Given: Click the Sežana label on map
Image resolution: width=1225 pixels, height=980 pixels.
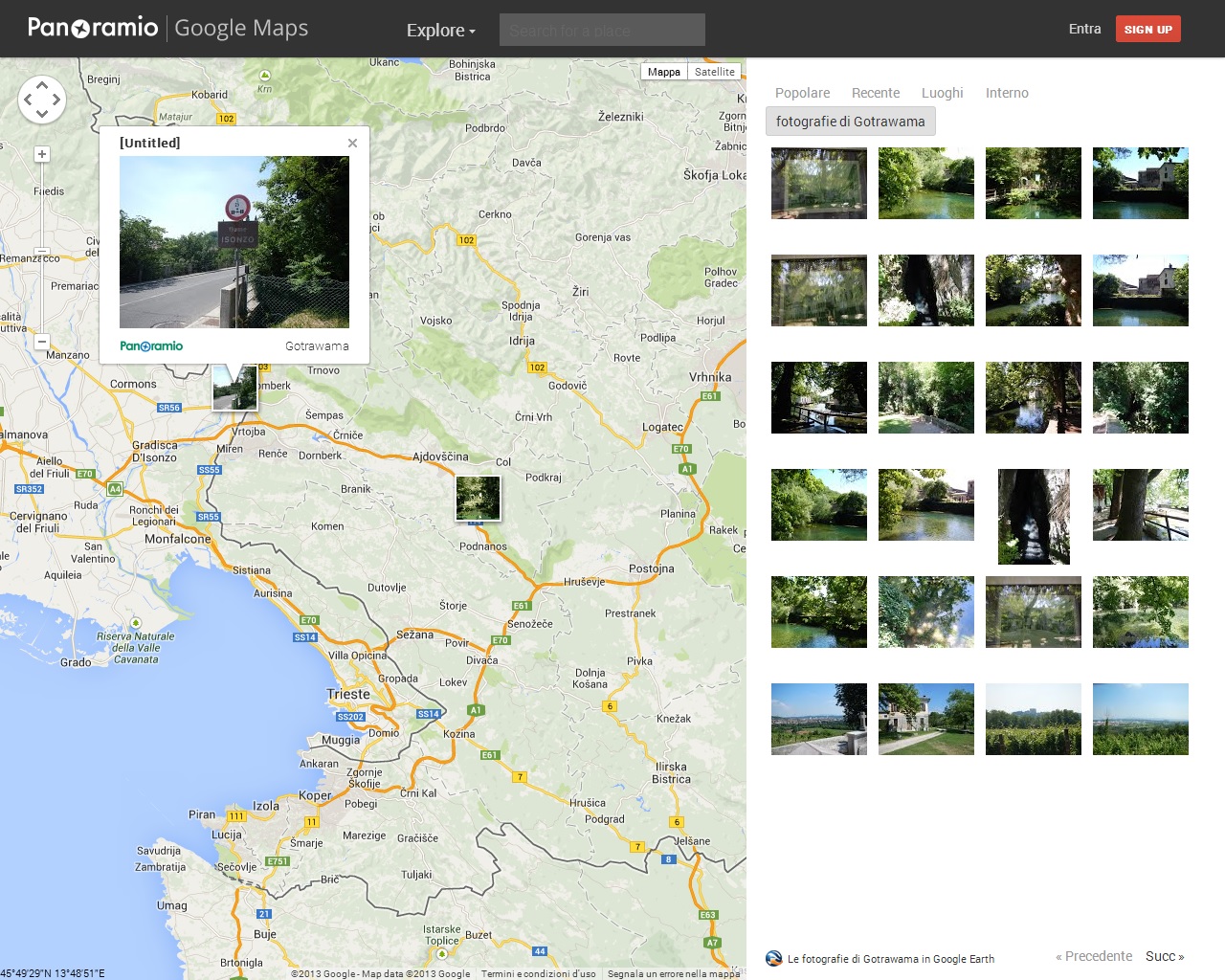Looking at the screenshot, I should tap(415, 635).
